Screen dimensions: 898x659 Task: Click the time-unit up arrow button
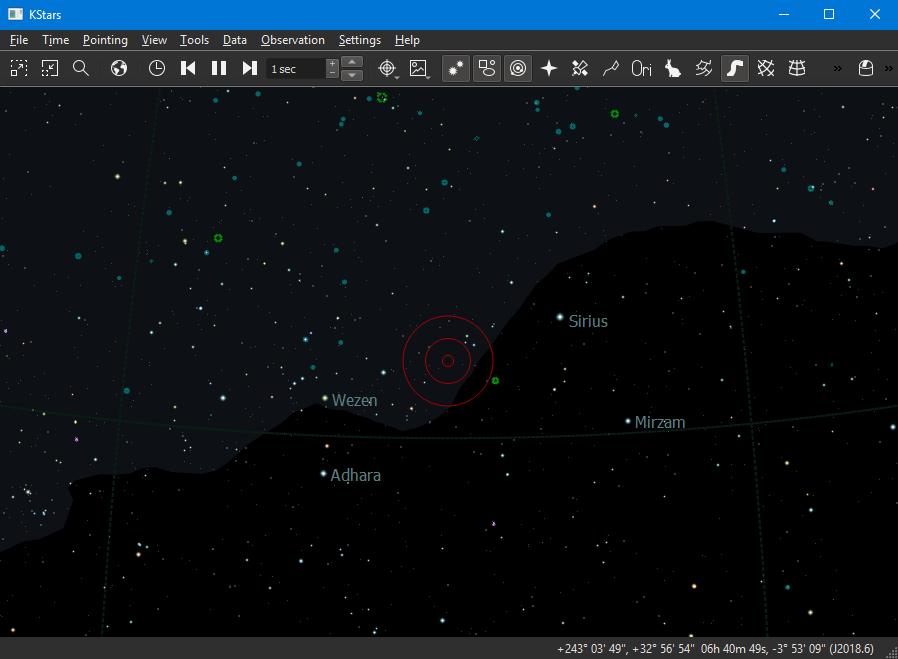click(352, 62)
